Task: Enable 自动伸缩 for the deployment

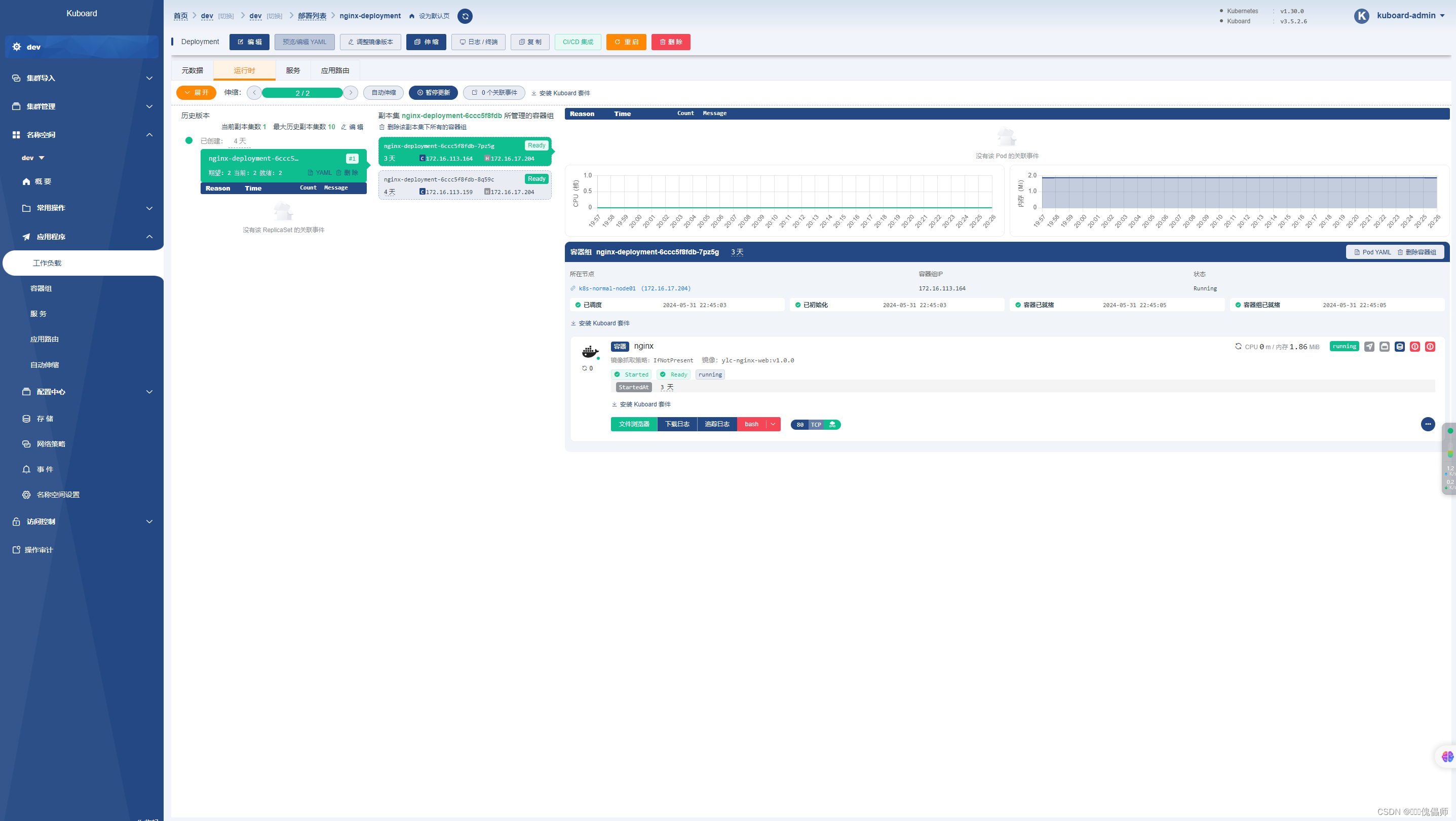Action: point(383,92)
